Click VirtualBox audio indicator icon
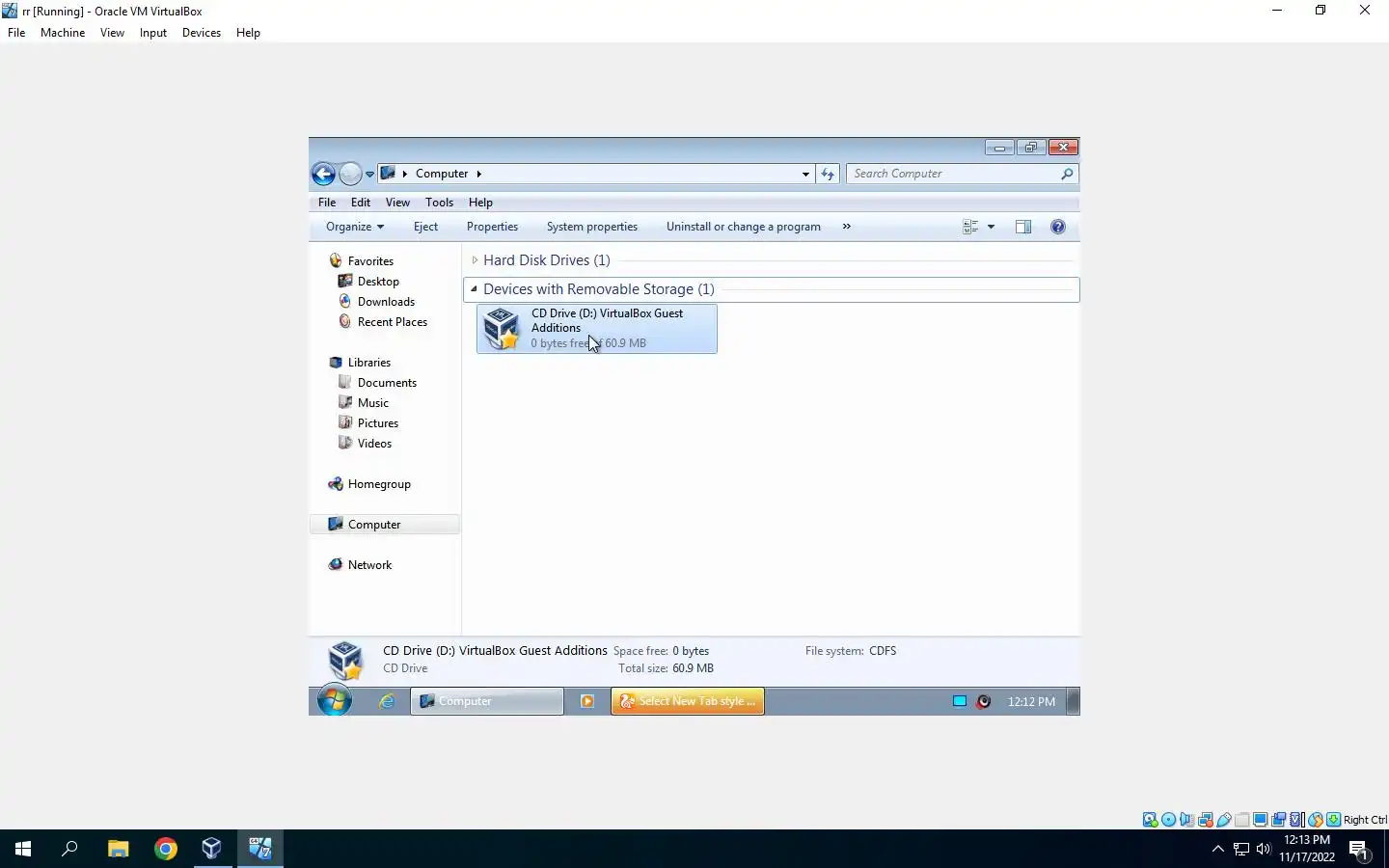The image size is (1389, 868). tap(1186, 820)
